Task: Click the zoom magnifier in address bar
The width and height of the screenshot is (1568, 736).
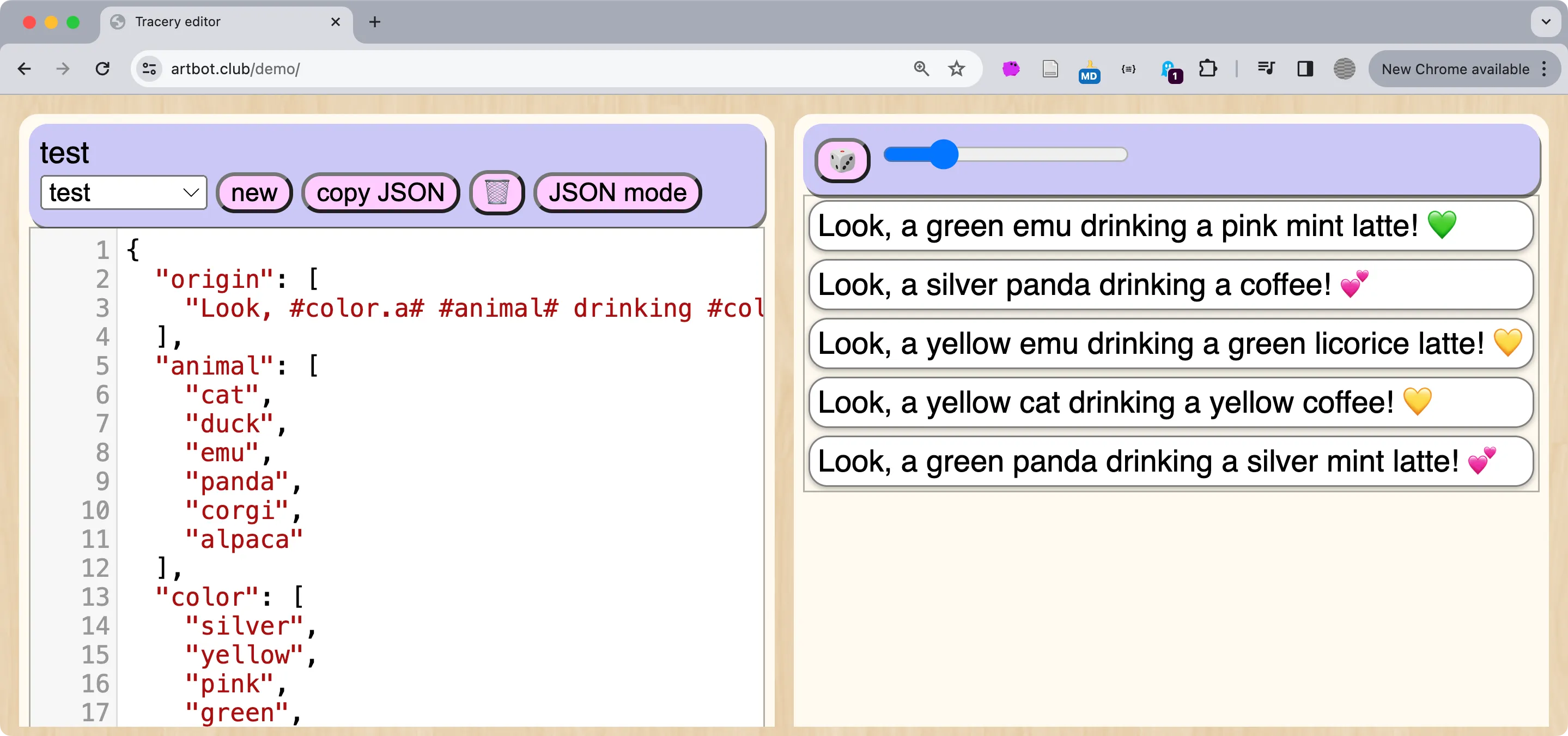Action: pos(921,69)
